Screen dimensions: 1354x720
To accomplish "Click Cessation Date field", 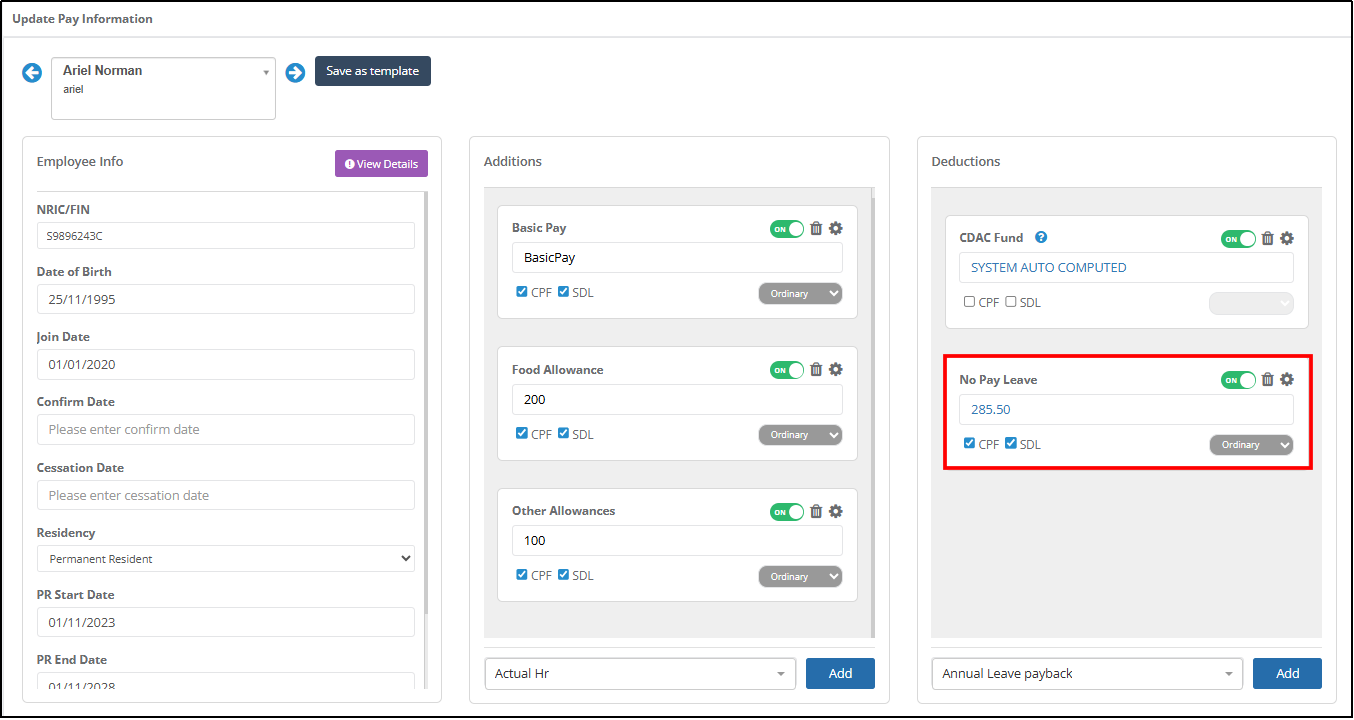I will [226, 495].
